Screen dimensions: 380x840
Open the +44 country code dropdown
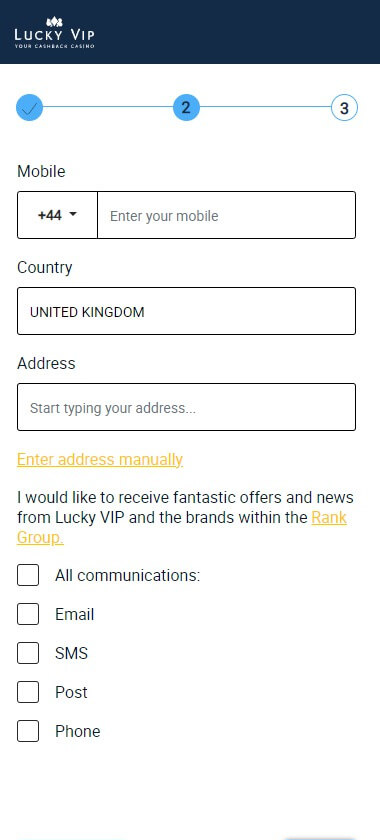coord(57,215)
